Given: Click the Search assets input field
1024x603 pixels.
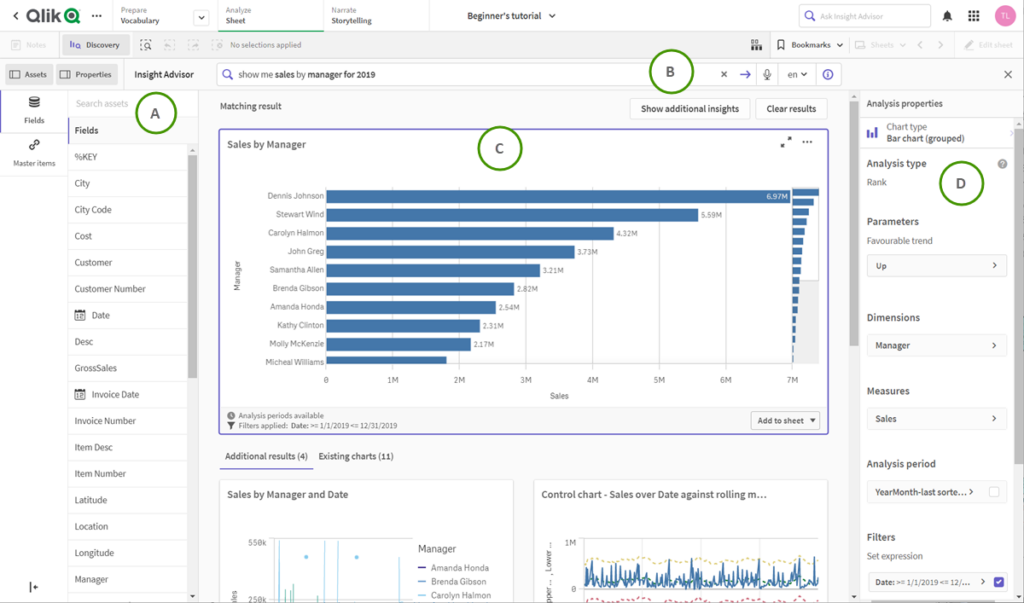Looking at the screenshot, I should [x=104, y=103].
